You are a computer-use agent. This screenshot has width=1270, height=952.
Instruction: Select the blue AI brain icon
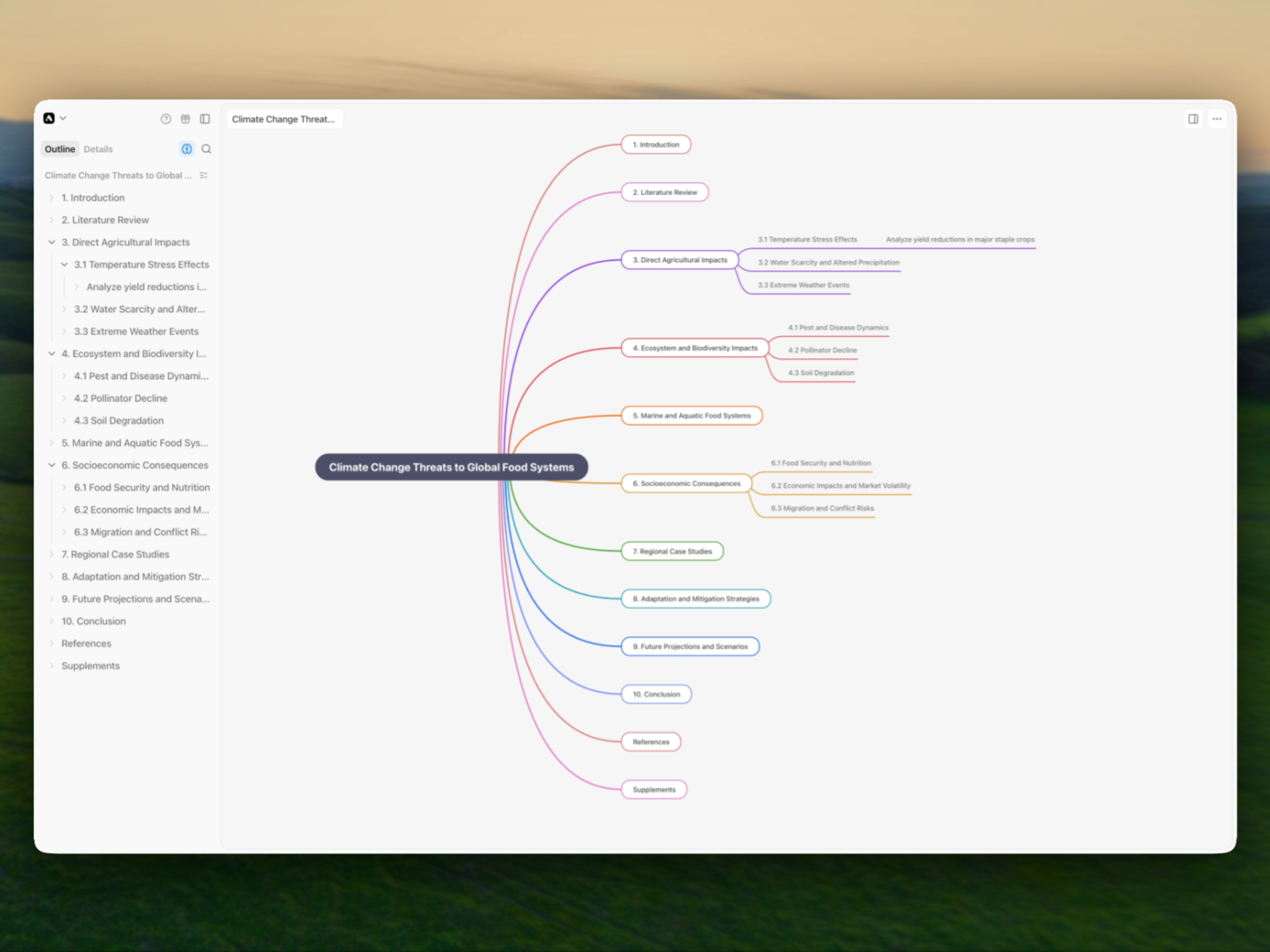click(186, 149)
